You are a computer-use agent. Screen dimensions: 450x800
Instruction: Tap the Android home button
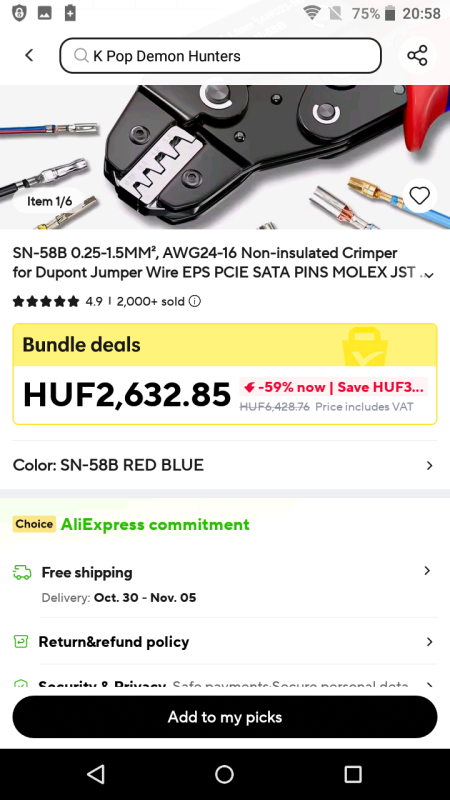pos(224,774)
